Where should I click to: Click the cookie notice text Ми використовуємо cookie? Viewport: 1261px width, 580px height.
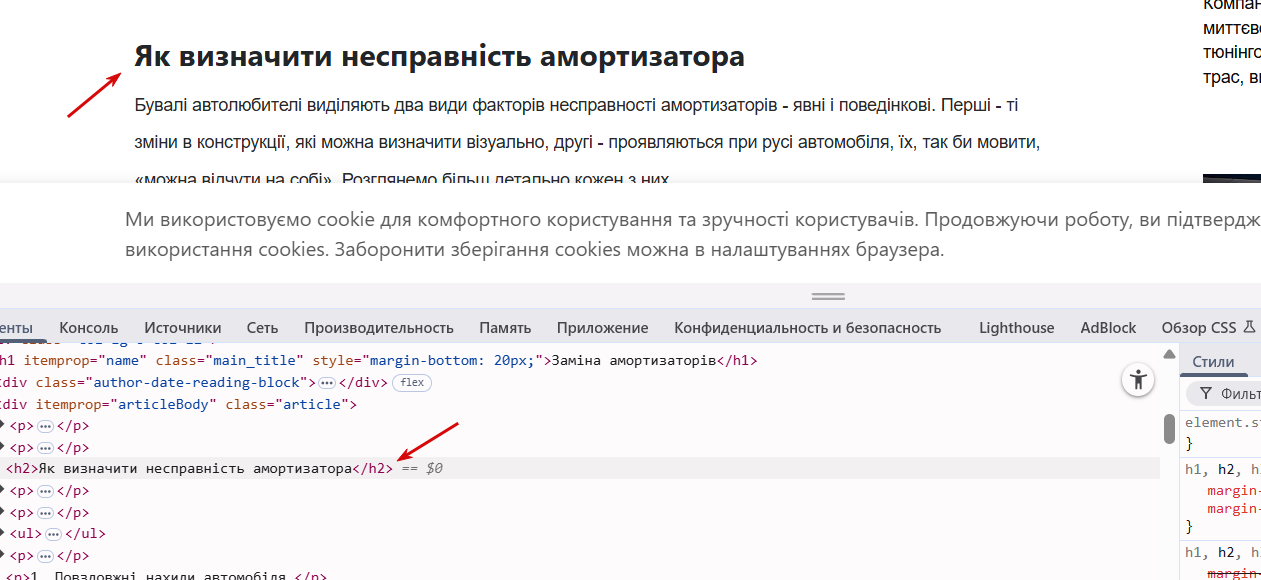[x=692, y=234]
